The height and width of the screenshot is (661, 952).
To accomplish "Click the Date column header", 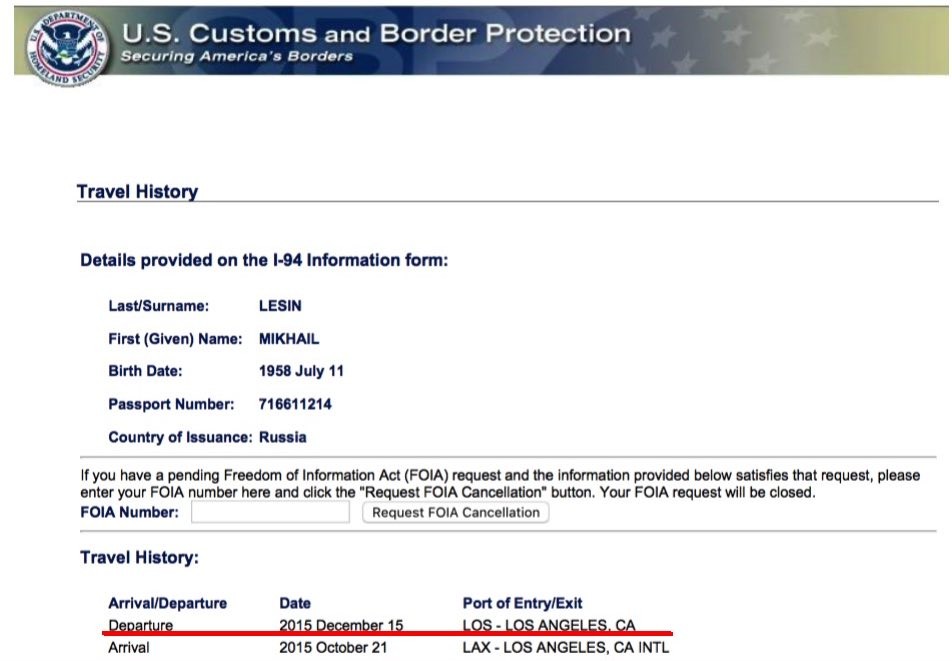I will tap(295, 604).
